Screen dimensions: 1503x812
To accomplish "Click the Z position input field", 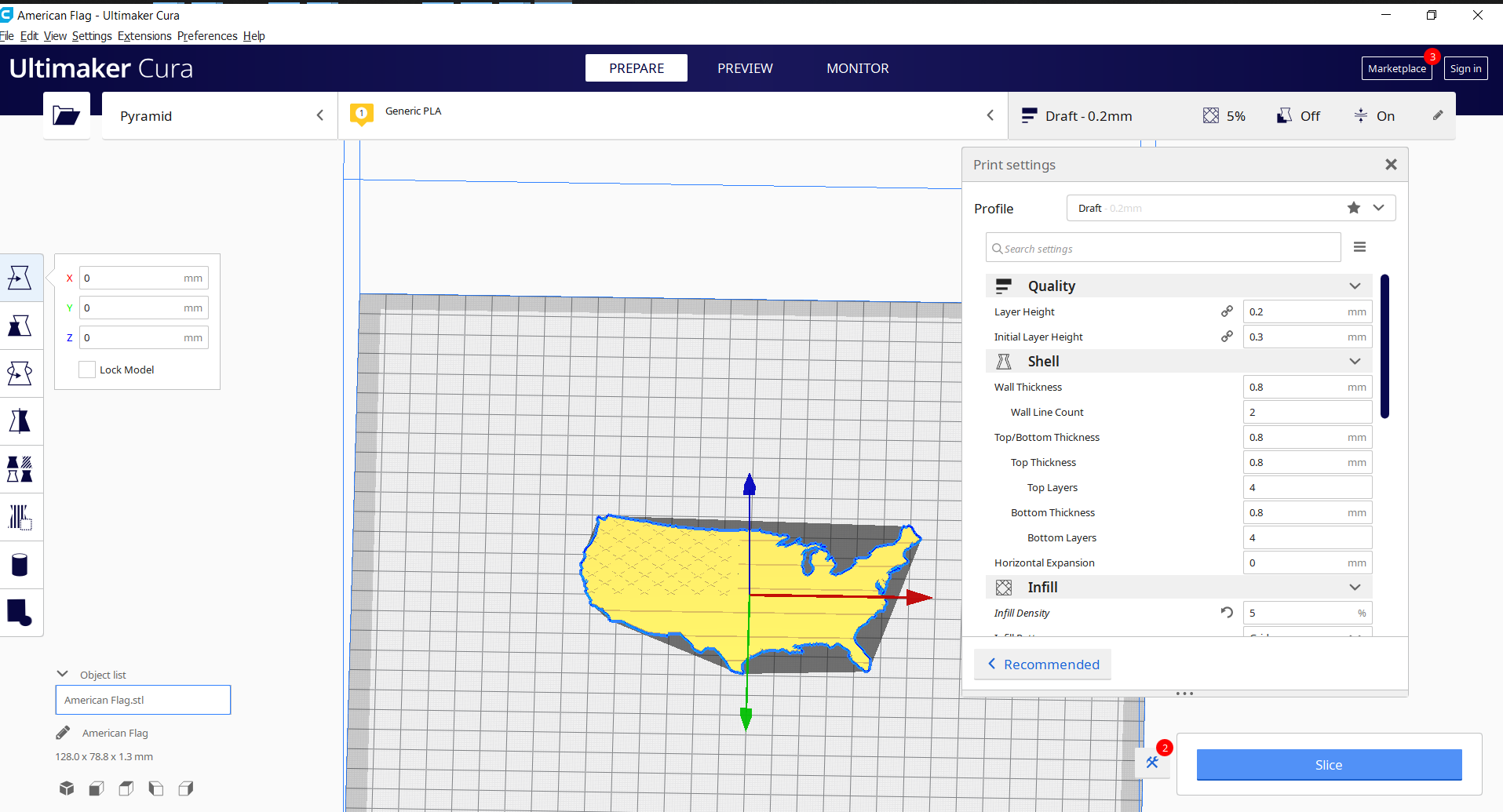I will point(144,337).
